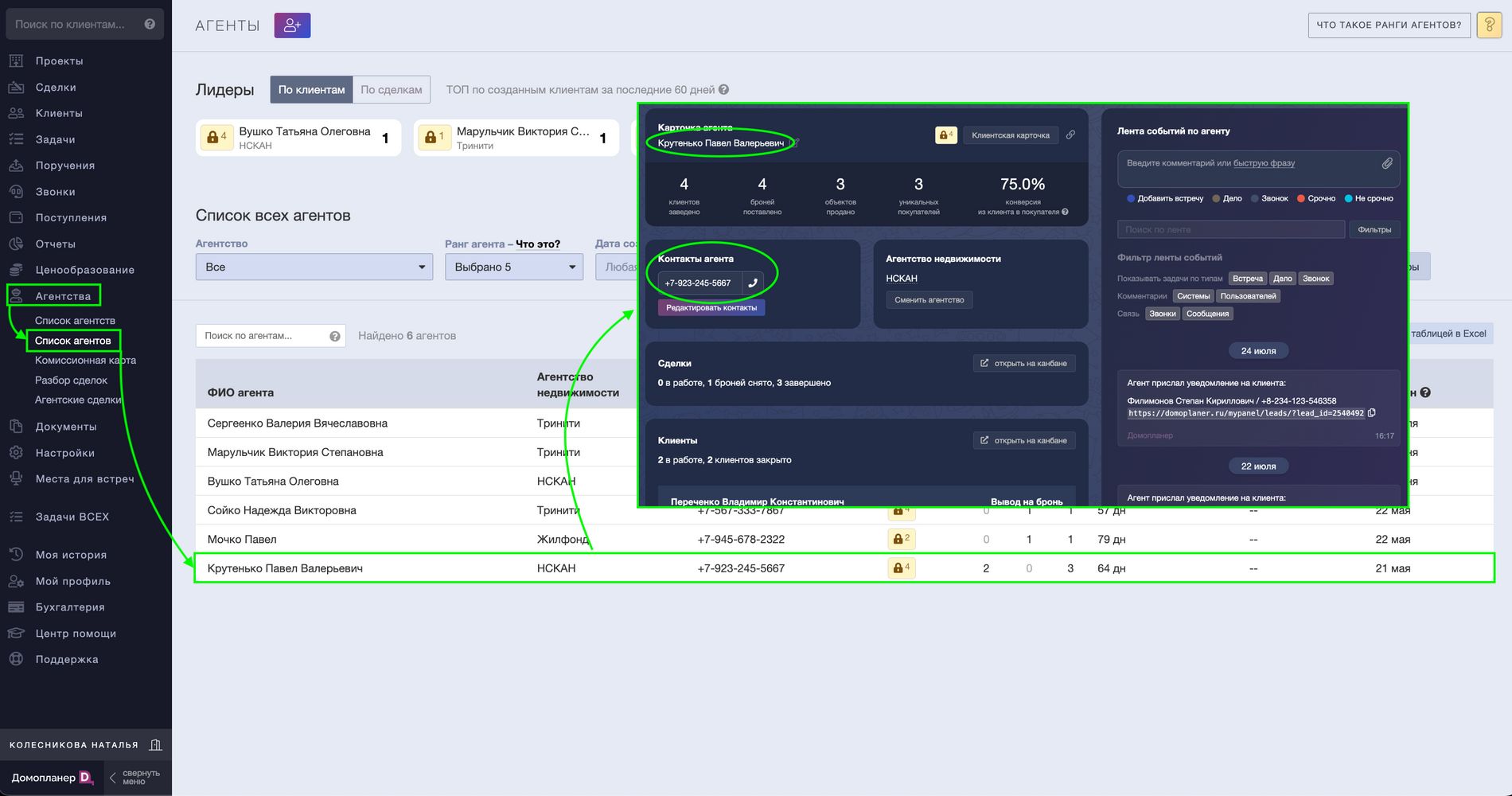This screenshot has height=796, width=1512.
Task: Click the Редактировать контакты button
Action: point(711,308)
